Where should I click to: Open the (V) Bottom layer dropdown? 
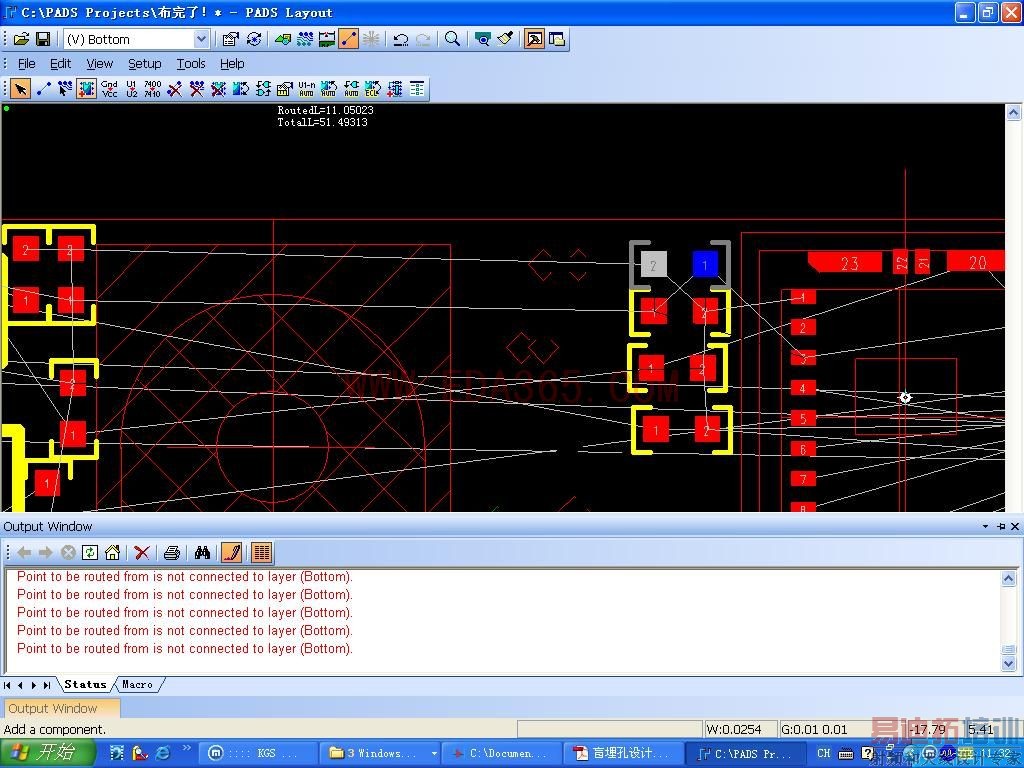pos(201,39)
